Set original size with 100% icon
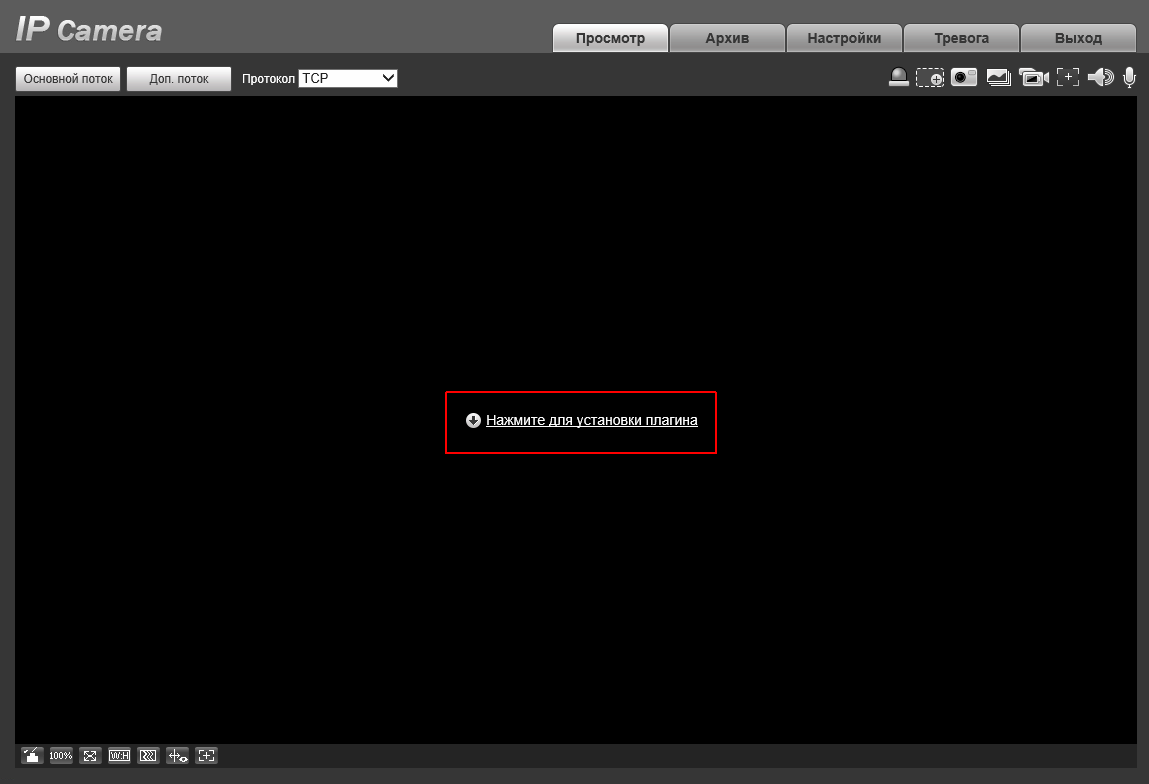 click(61, 755)
